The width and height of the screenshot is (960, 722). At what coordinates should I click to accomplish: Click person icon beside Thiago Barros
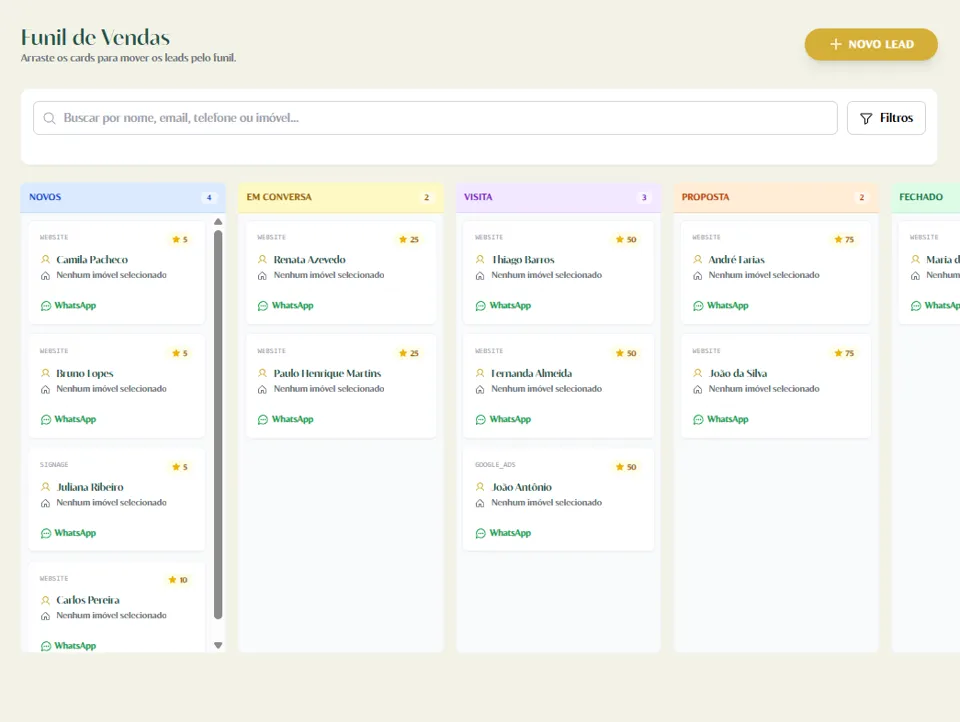(480, 259)
